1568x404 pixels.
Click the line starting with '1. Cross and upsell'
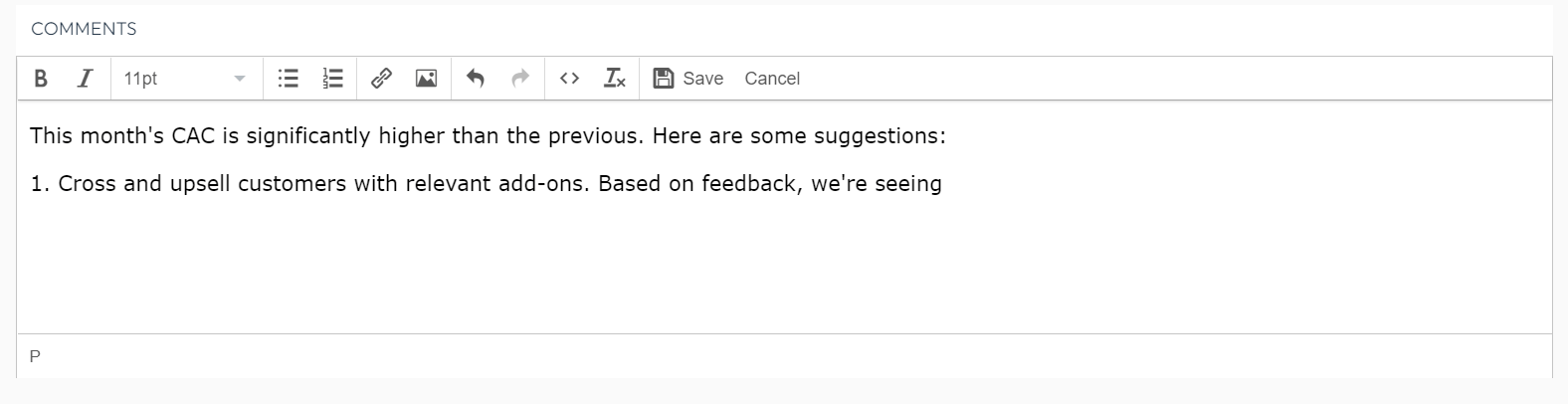(486, 184)
